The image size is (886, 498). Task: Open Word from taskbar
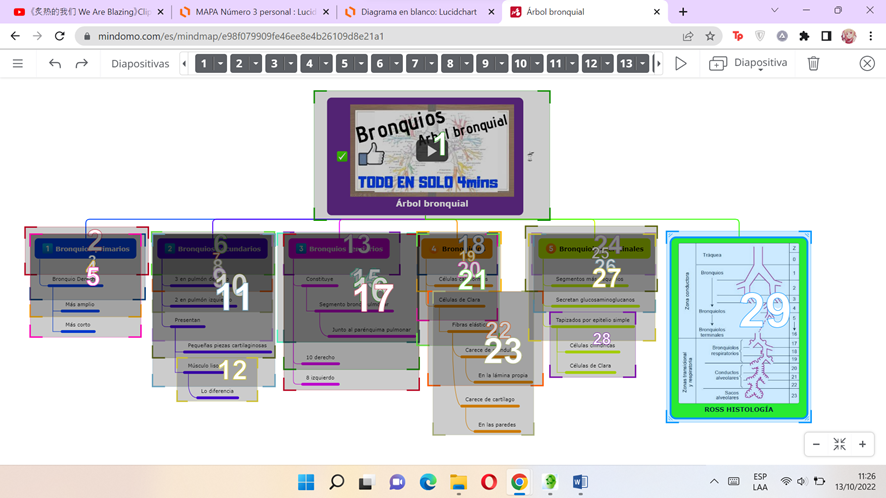pyautogui.click(x=580, y=482)
